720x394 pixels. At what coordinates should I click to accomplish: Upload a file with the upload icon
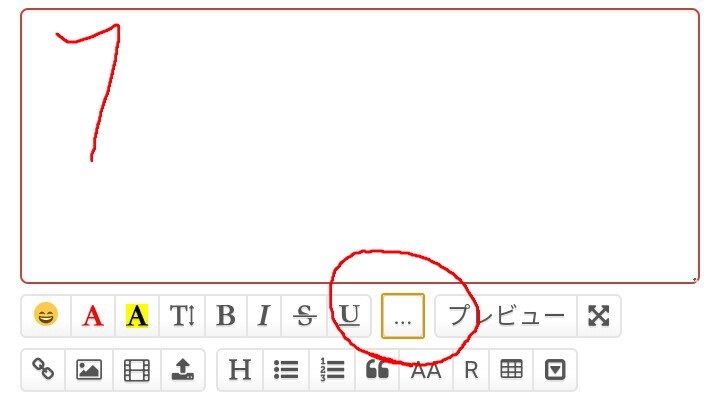(x=183, y=369)
